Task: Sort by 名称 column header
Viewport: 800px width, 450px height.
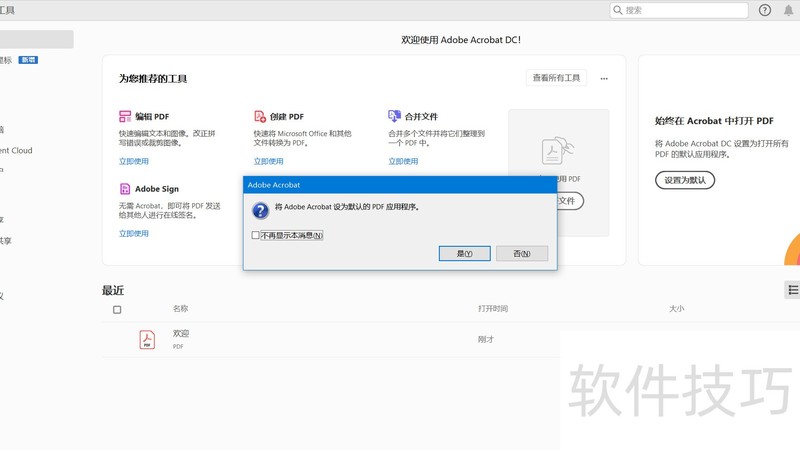Action: (x=181, y=309)
